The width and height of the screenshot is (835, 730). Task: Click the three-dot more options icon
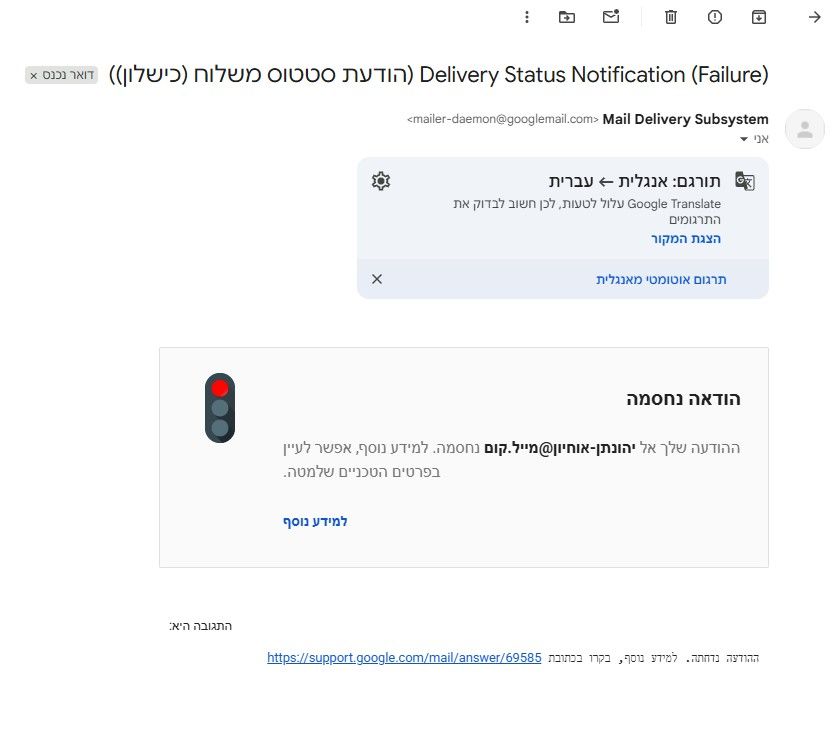[527, 18]
